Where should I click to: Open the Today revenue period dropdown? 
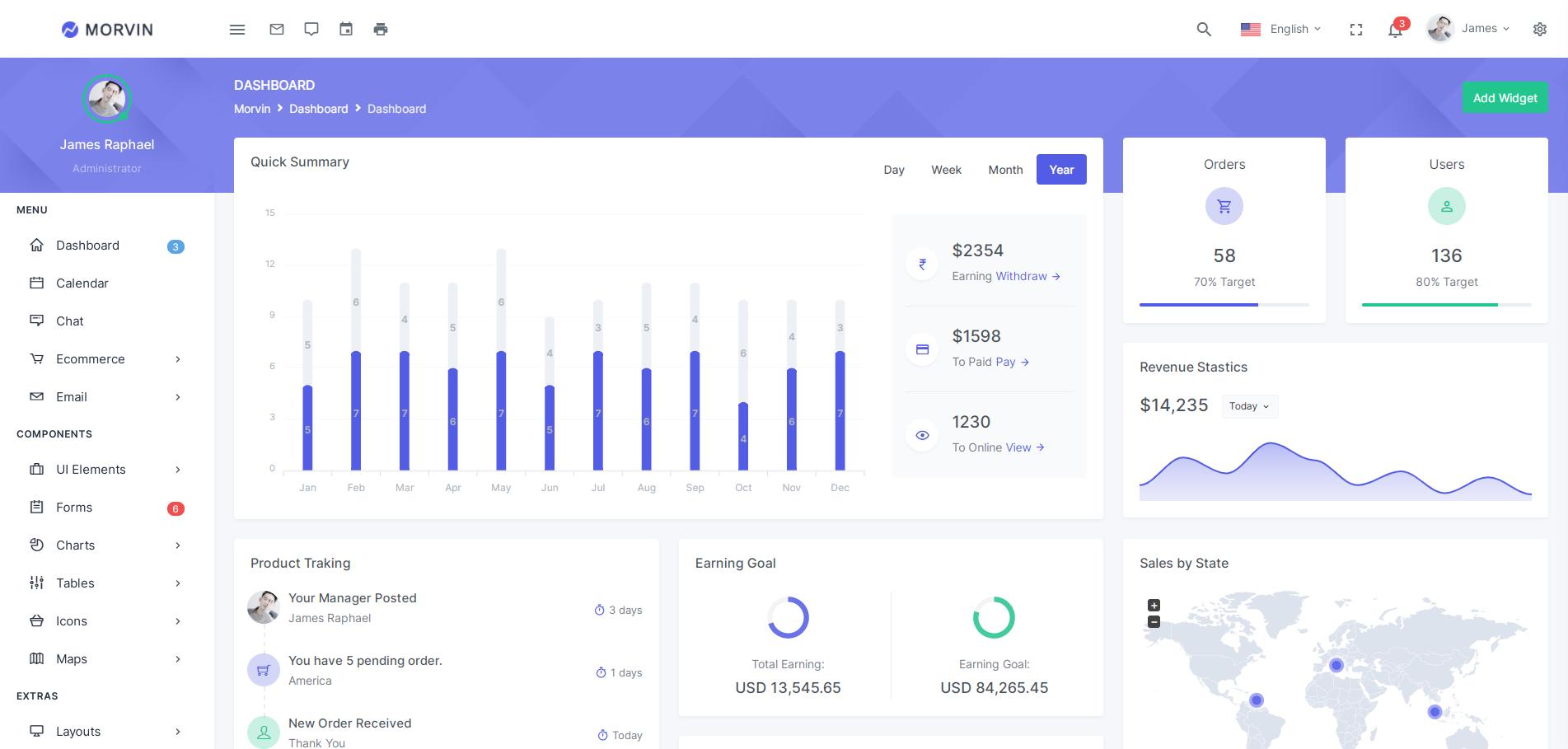[1249, 406]
